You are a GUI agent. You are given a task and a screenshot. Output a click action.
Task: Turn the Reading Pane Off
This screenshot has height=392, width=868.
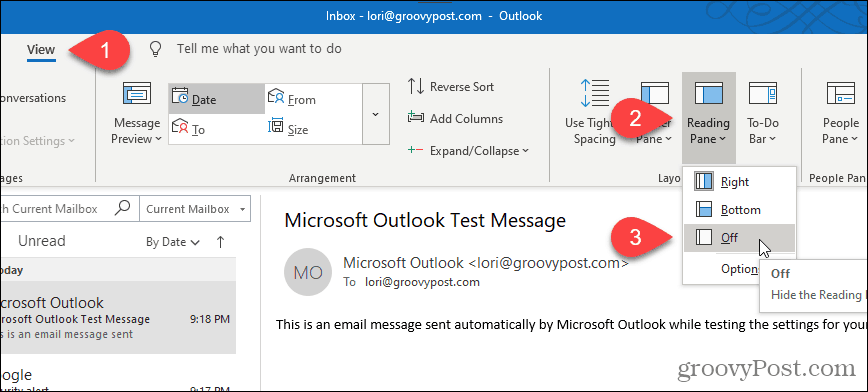click(740, 238)
